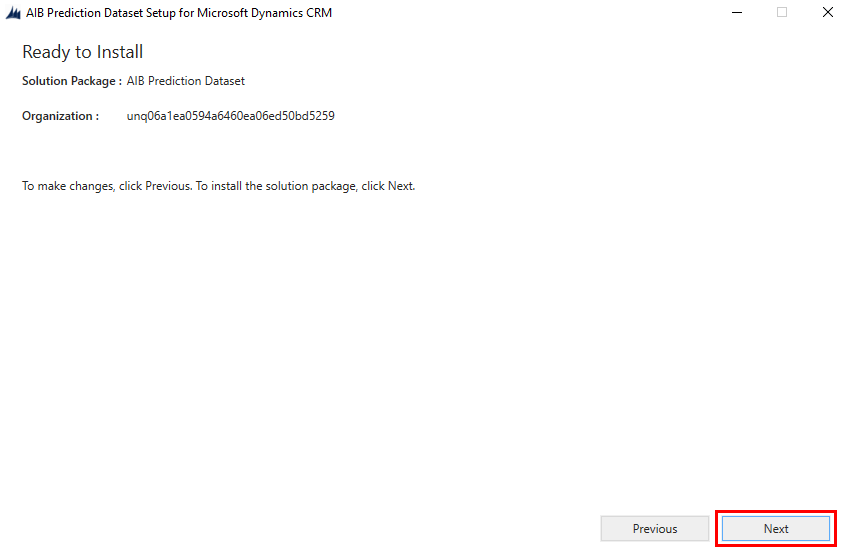This screenshot has height=552, width=844.
Task: Click the word "Previous" inside the instruction text
Action: pyautogui.click(x=167, y=186)
